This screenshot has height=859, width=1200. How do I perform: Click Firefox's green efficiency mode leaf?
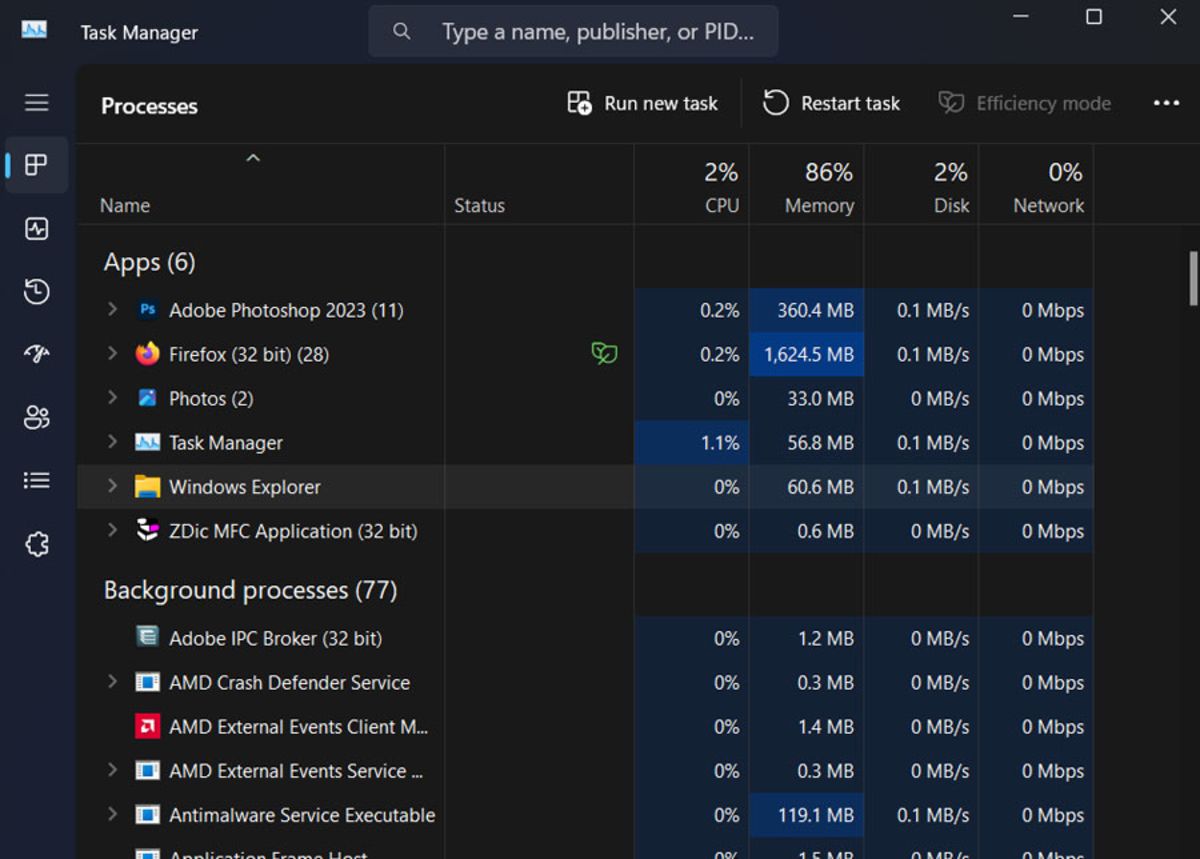(x=604, y=353)
